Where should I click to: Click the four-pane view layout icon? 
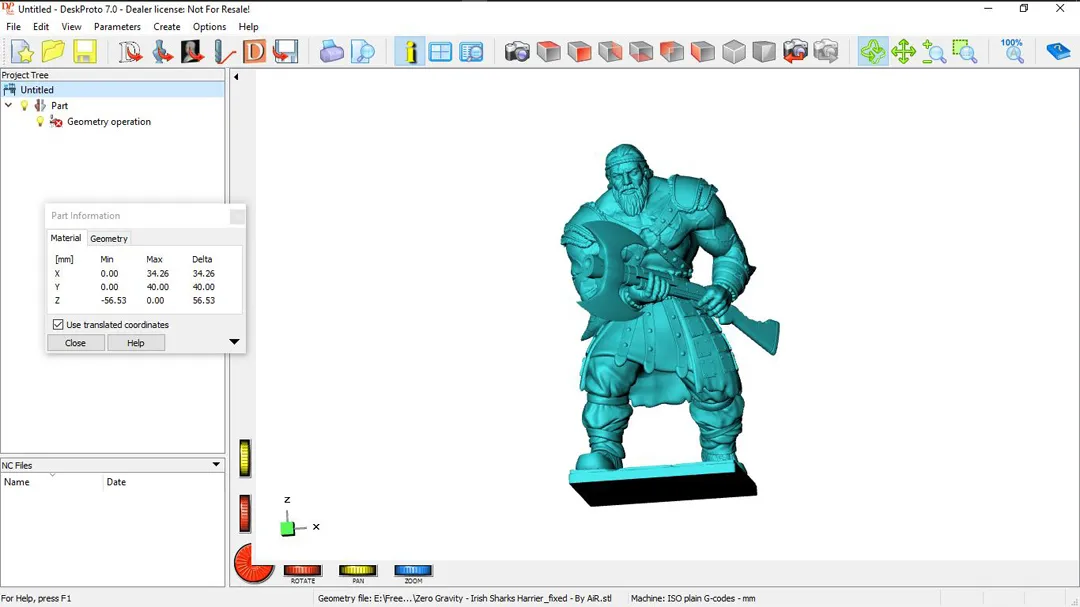click(440, 52)
